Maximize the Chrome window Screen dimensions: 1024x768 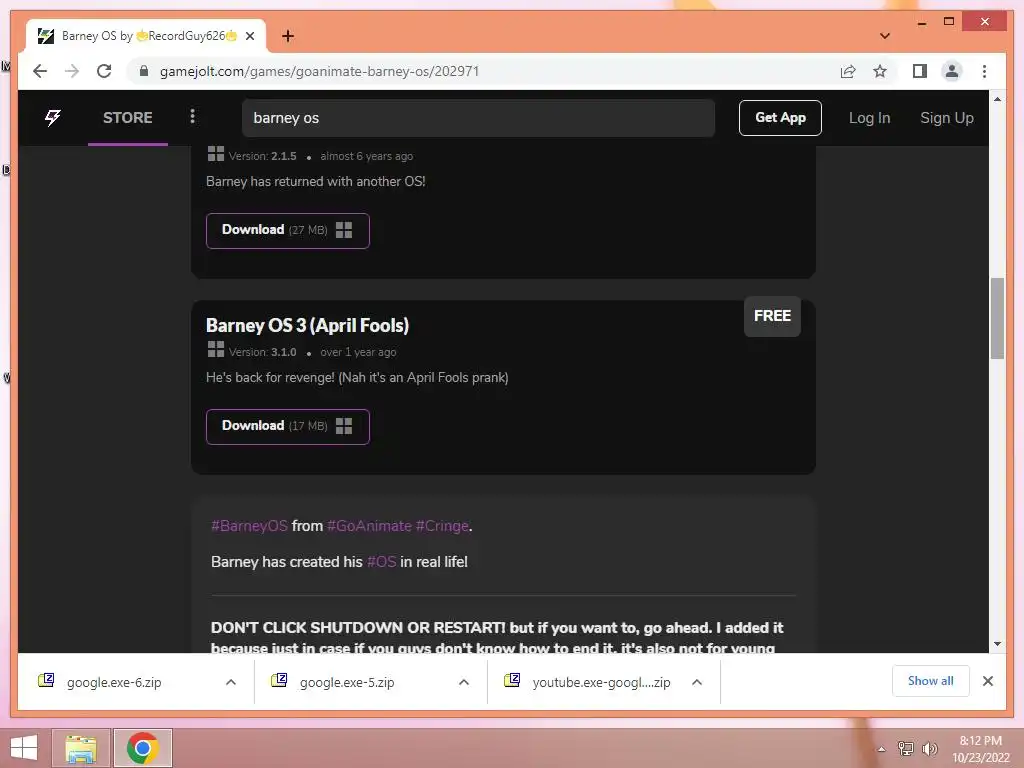tap(949, 22)
